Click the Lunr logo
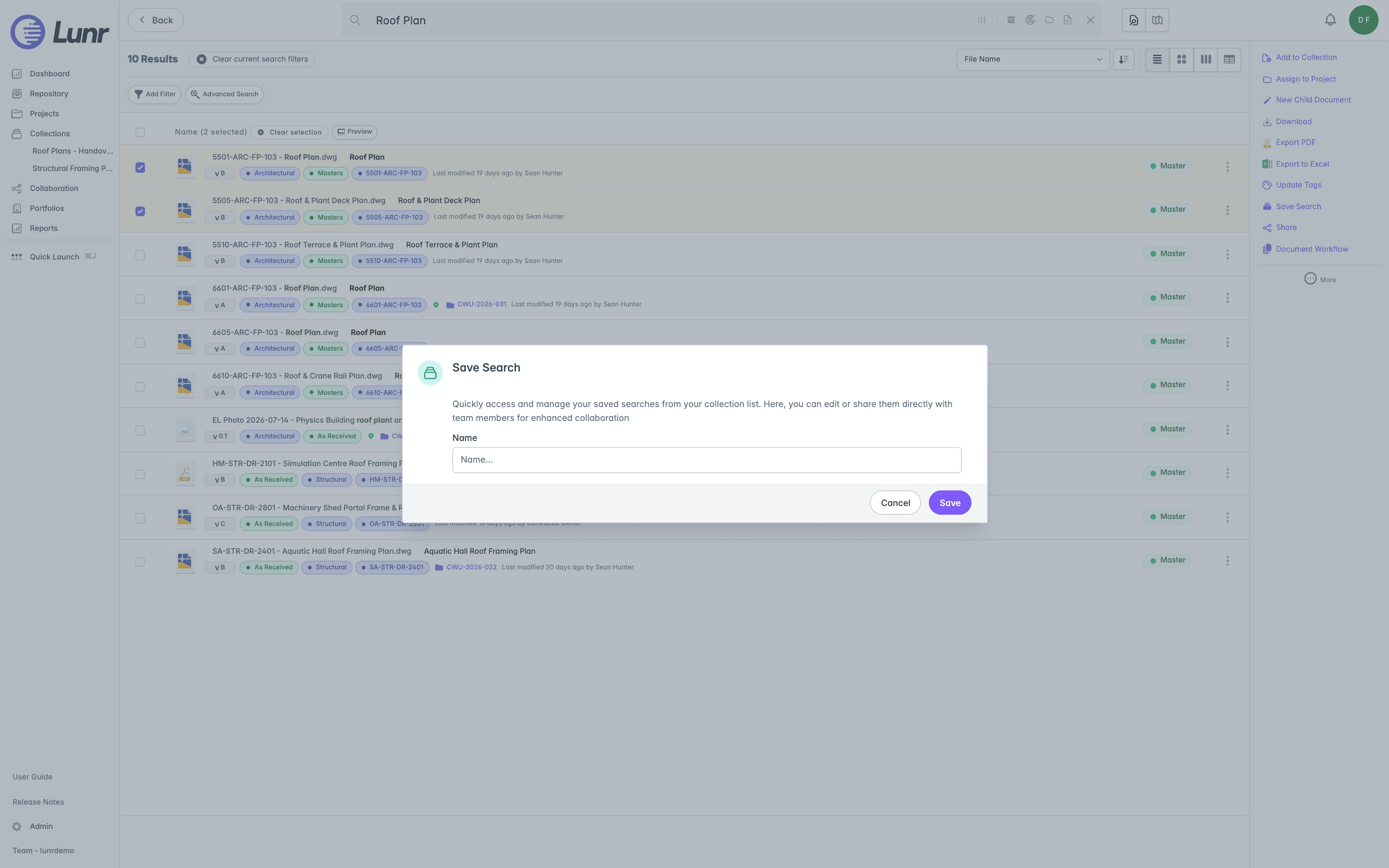The width and height of the screenshot is (1389, 868). (x=59, y=32)
